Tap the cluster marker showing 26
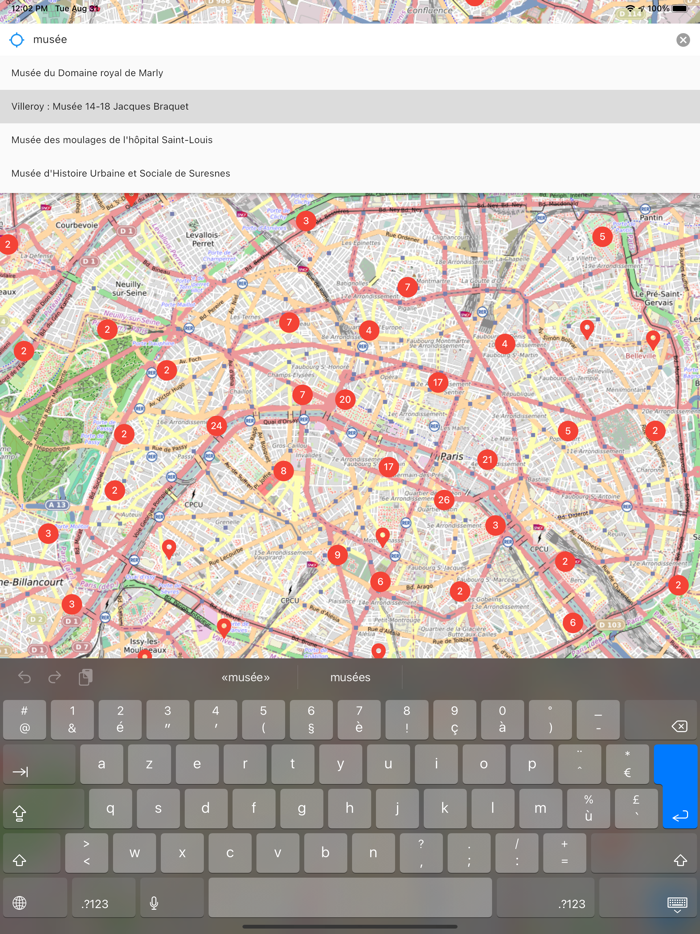Image resolution: width=700 pixels, height=934 pixels. coord(443,500)
